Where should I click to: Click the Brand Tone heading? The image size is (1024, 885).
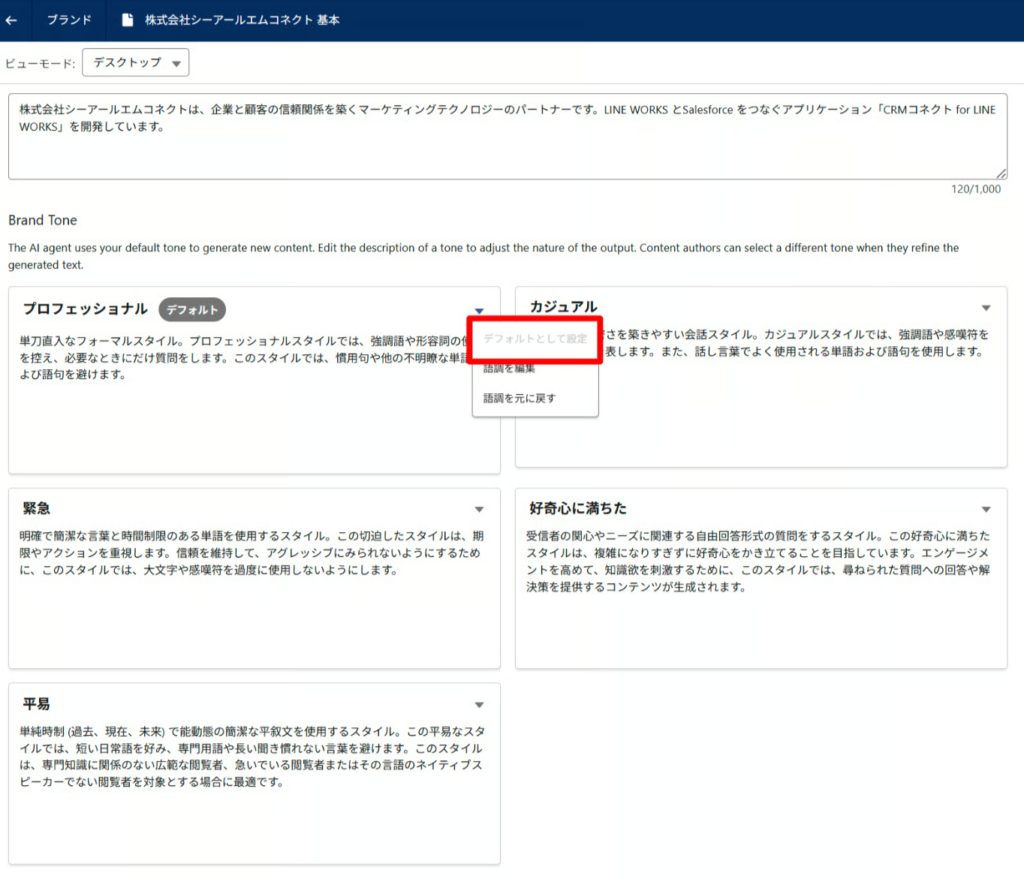pyautogui.click(x=42, y=220)
